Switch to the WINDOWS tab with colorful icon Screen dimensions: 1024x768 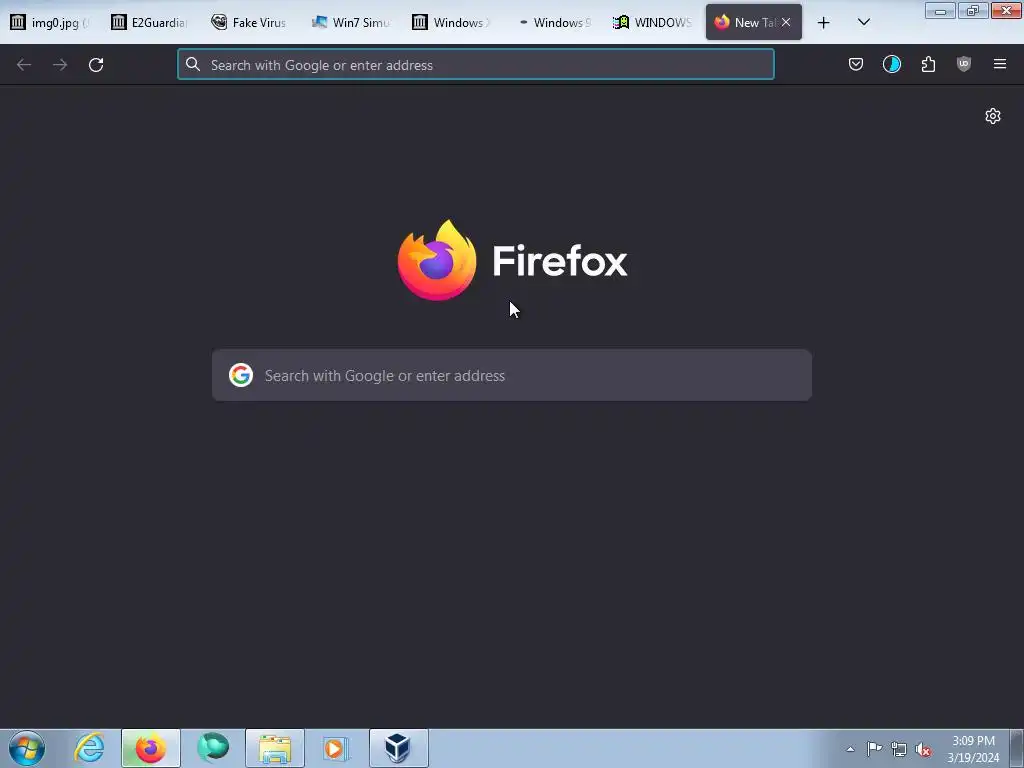coord(652,22)
